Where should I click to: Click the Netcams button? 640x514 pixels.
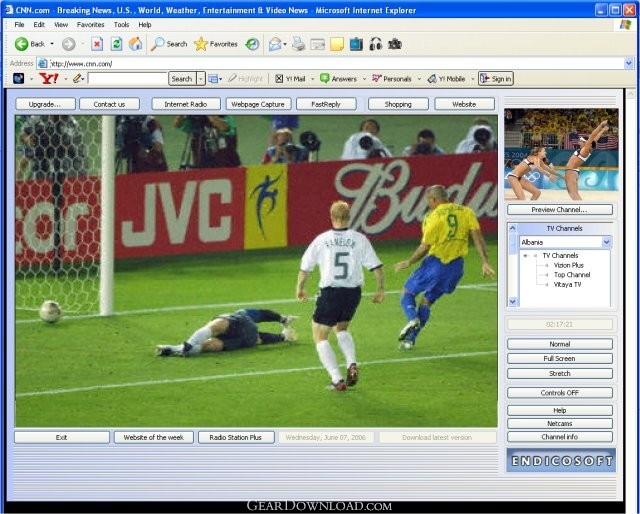(x=560, y=423)
